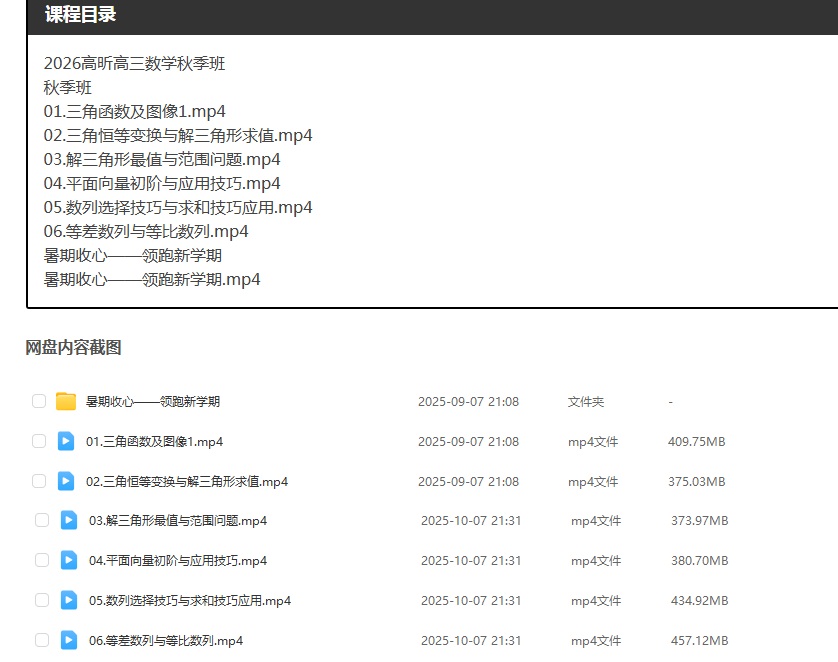Select the checkbox for 01.三角函数及图像1.mp4

pyautogui.click(x=39, y=441)
